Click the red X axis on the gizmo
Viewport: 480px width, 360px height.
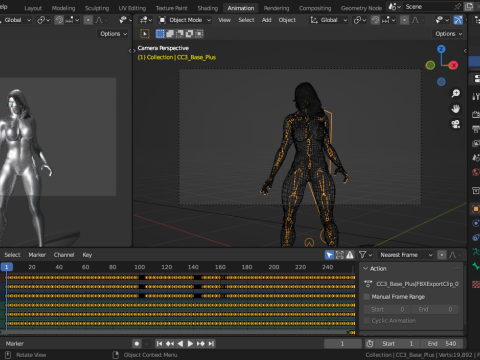[453, 65]
